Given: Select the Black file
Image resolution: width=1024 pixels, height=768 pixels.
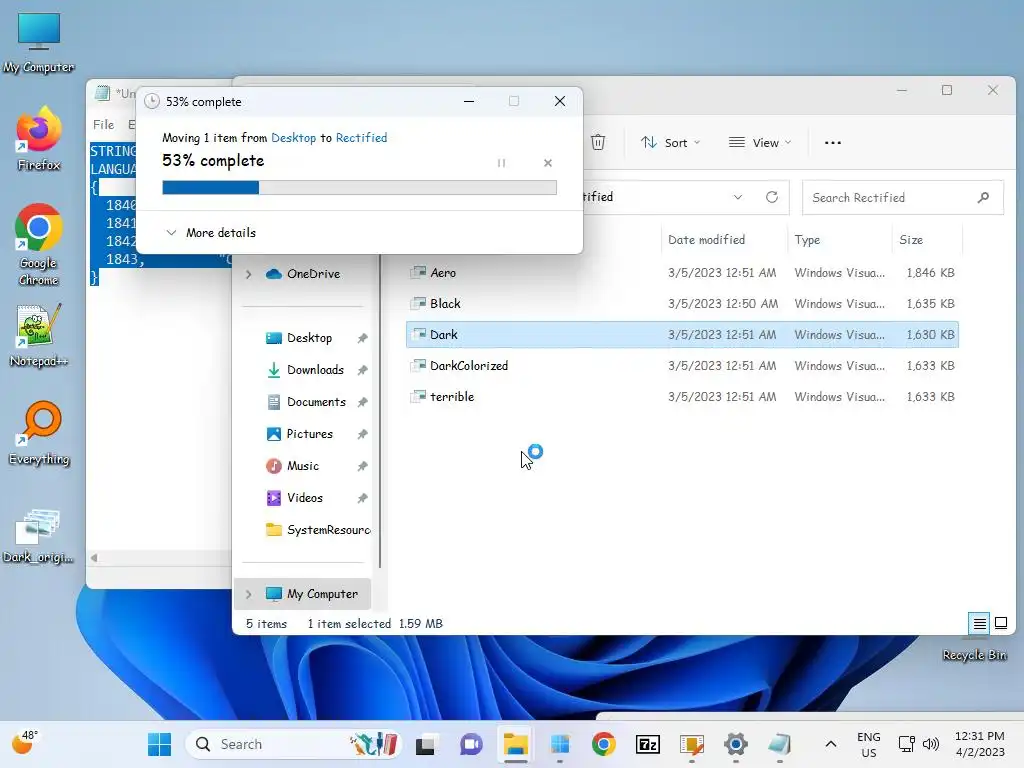Looking at the screenshot, I should (x=682, y=304).
